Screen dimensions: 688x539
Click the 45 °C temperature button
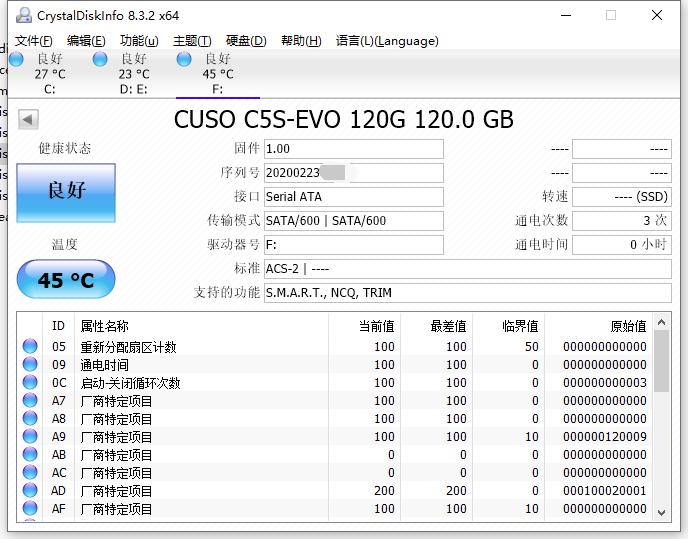[x=66, y=280]
